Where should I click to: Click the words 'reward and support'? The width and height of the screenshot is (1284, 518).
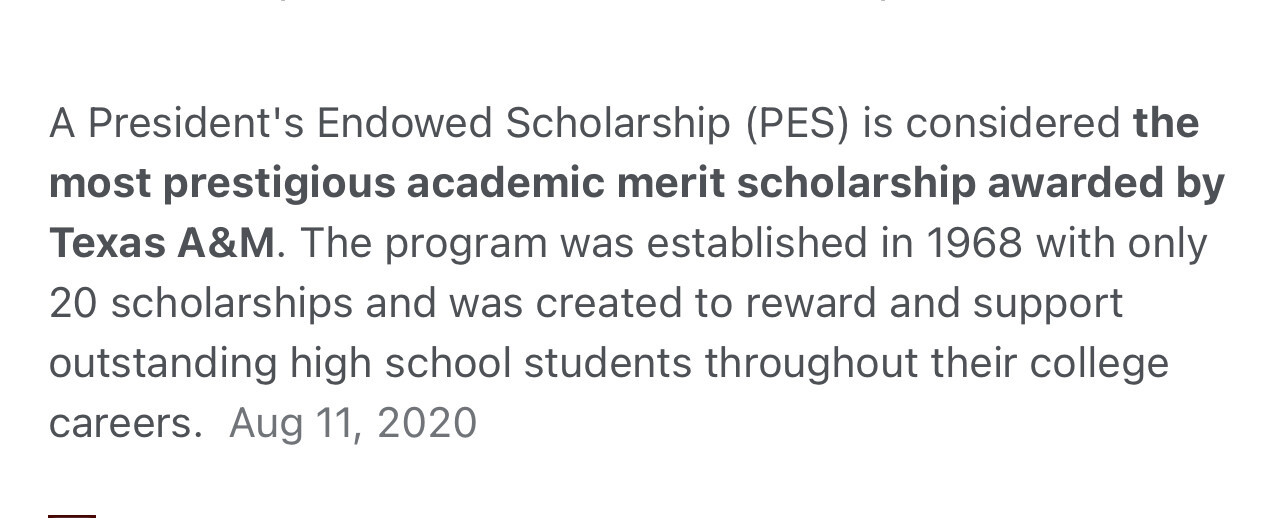tap(934, 304)
